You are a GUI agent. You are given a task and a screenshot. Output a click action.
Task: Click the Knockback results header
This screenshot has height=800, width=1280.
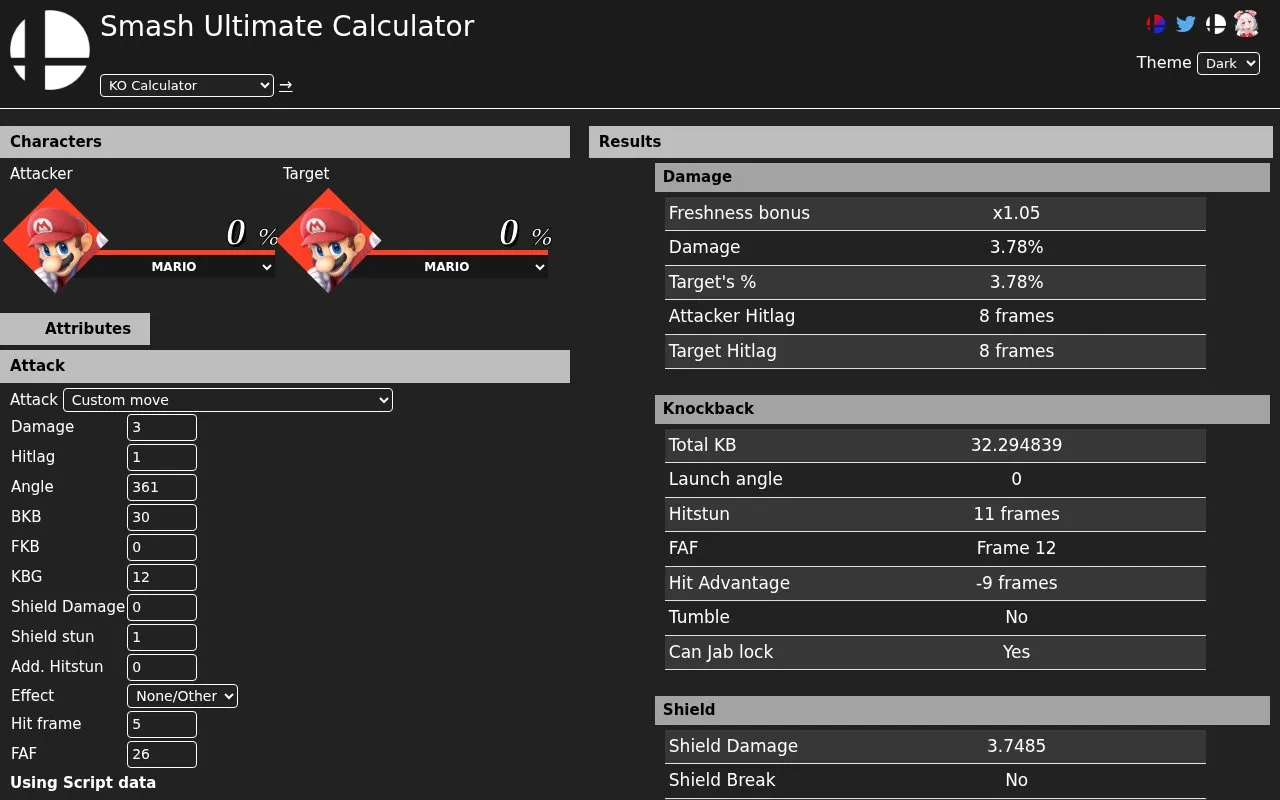tap(962, 409)
